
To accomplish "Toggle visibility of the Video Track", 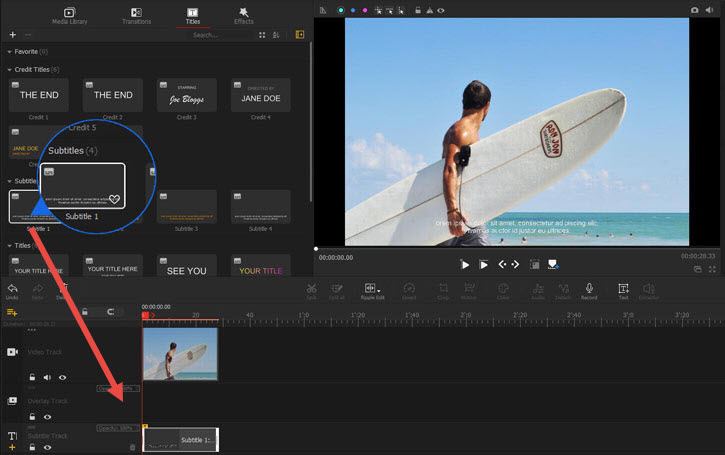I will (62, 378).
